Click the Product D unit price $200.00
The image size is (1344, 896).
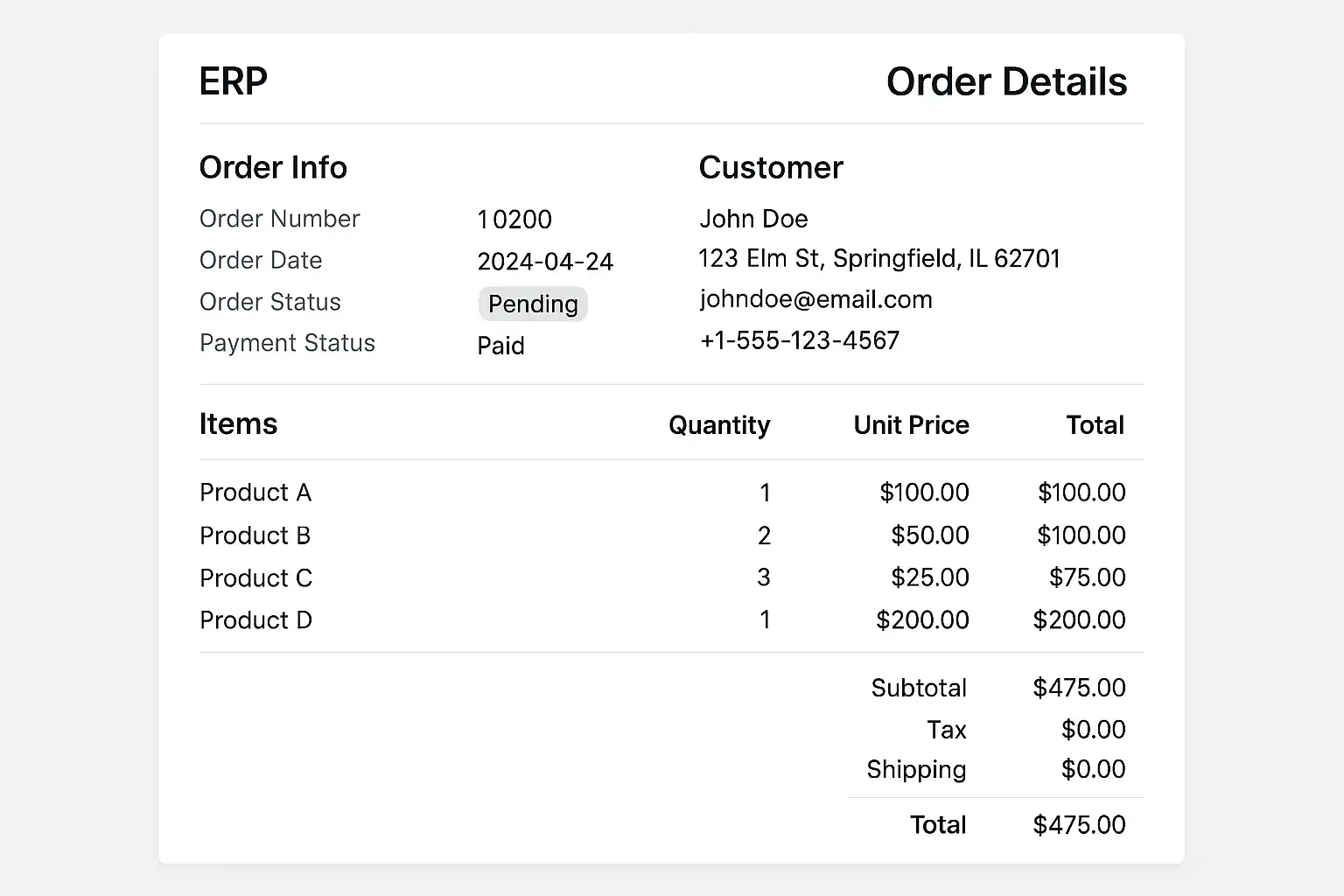[922, 620]
